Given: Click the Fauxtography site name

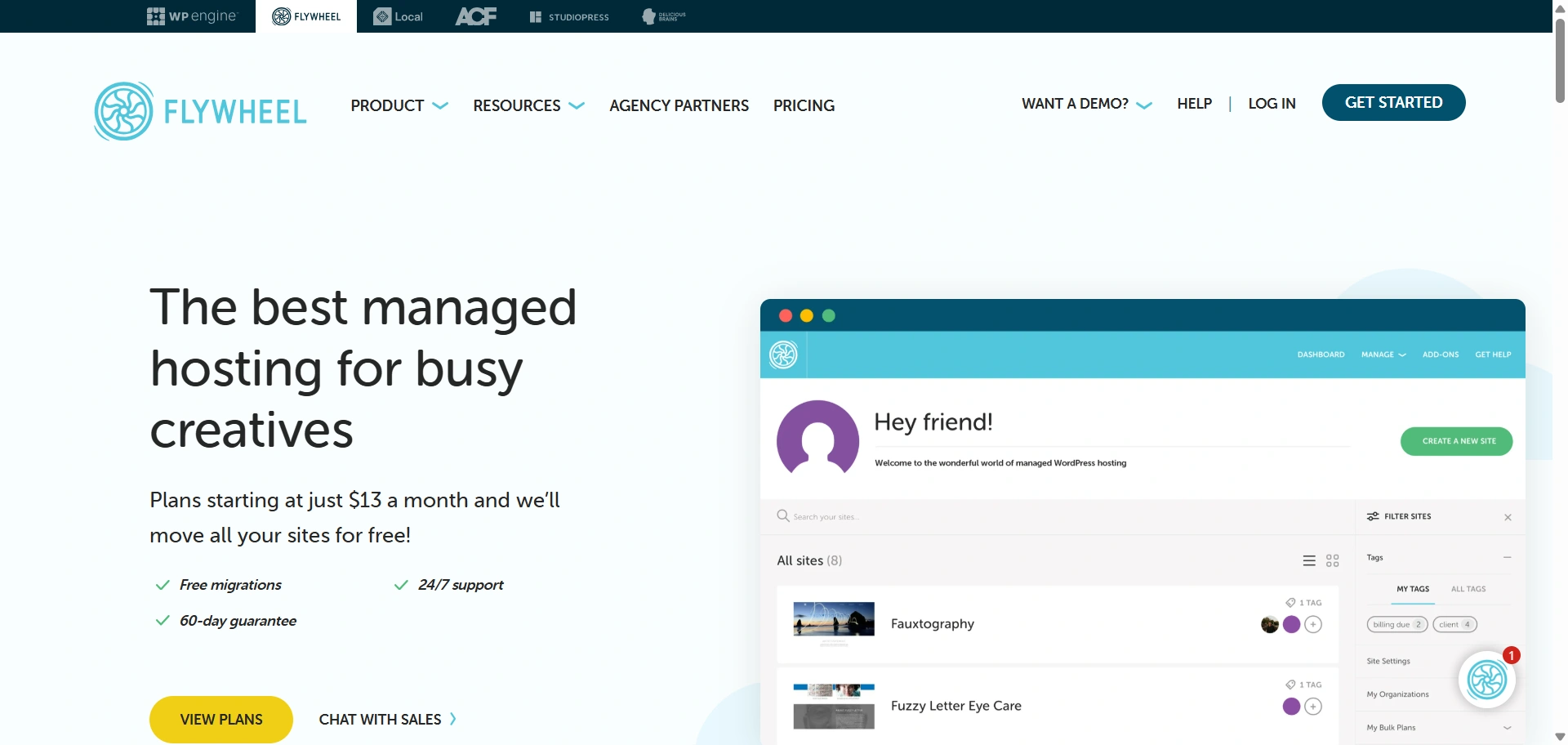Looking at the screenshot, I should point(933,624).
